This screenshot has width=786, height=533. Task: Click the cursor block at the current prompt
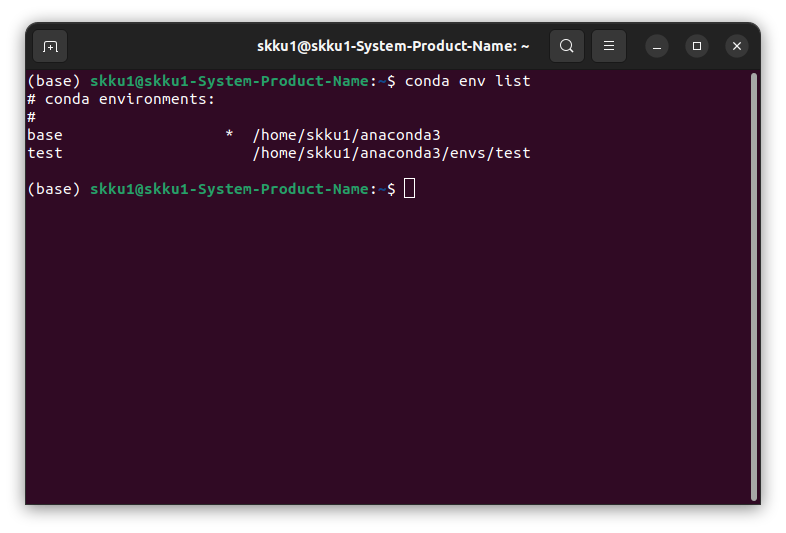tap(409, 189)
